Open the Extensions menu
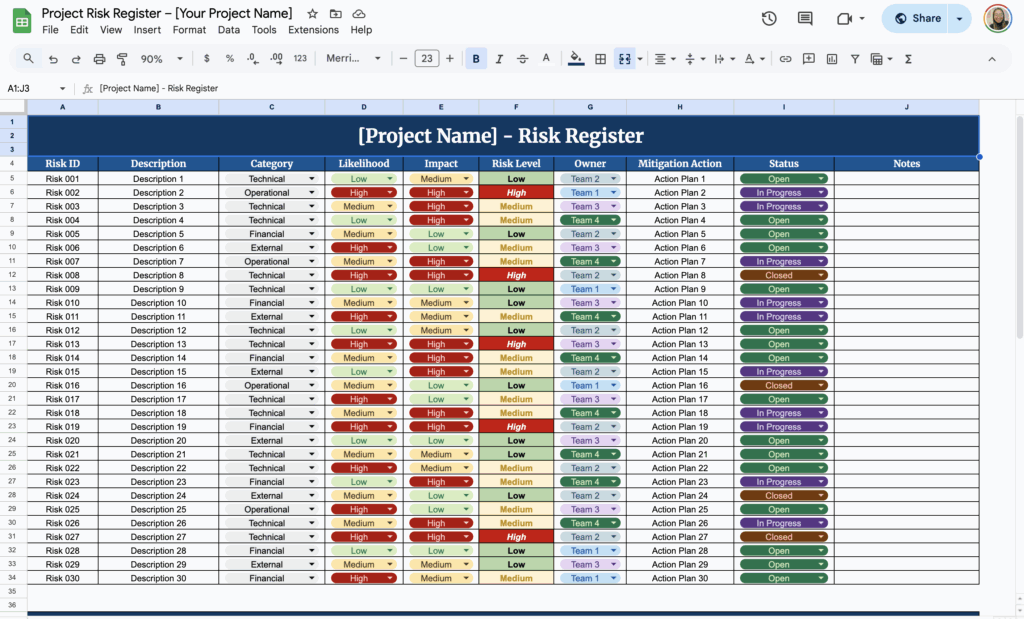This screenshot has width=1024, height=619. point(313,30)
